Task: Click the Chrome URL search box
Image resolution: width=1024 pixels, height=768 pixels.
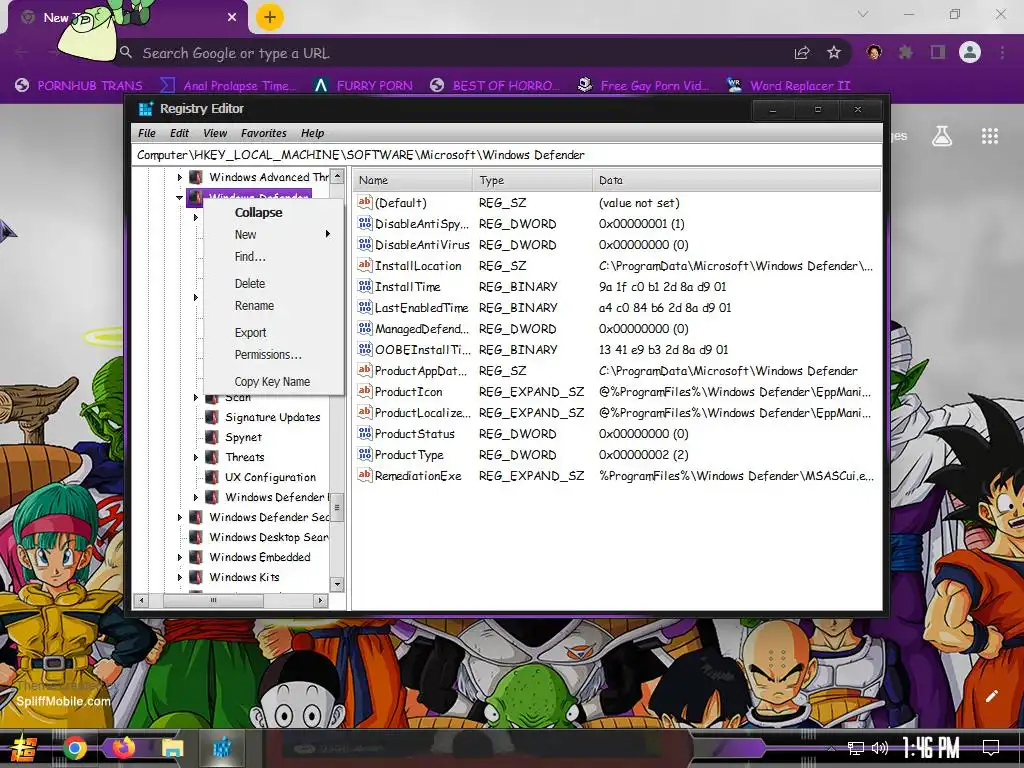Action: tap(451, 53)
